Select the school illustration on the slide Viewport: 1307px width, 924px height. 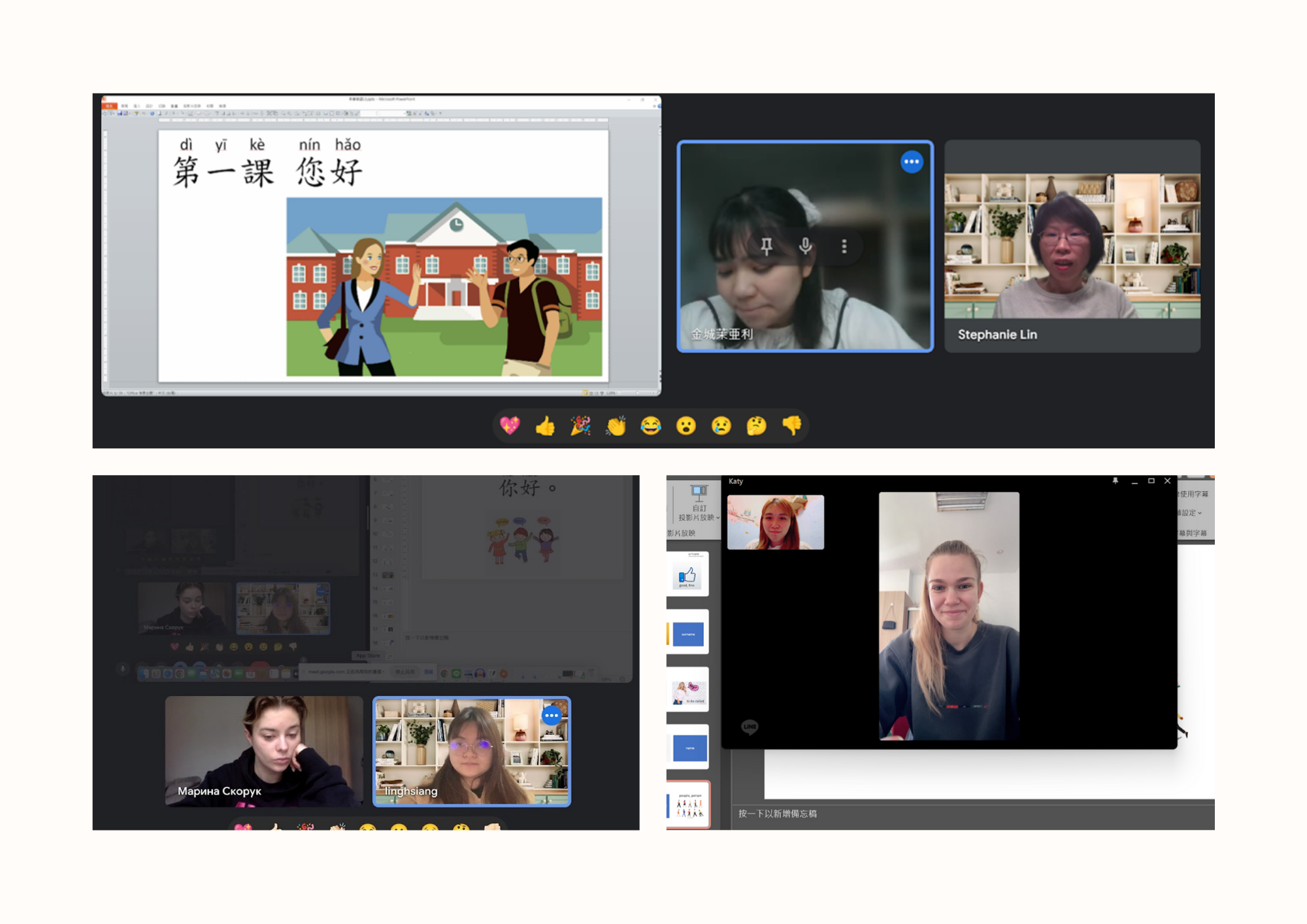click(444, 287)
